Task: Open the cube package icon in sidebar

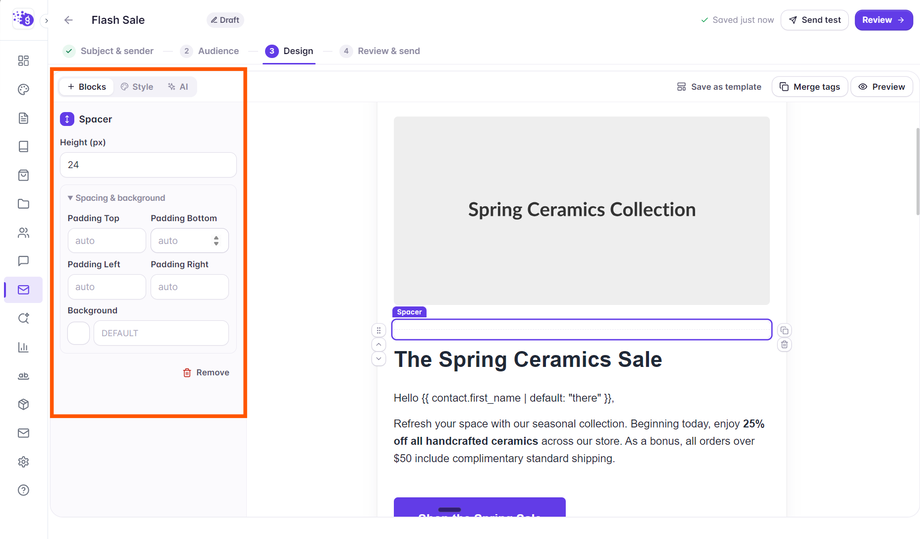Action: pos(23,404)
